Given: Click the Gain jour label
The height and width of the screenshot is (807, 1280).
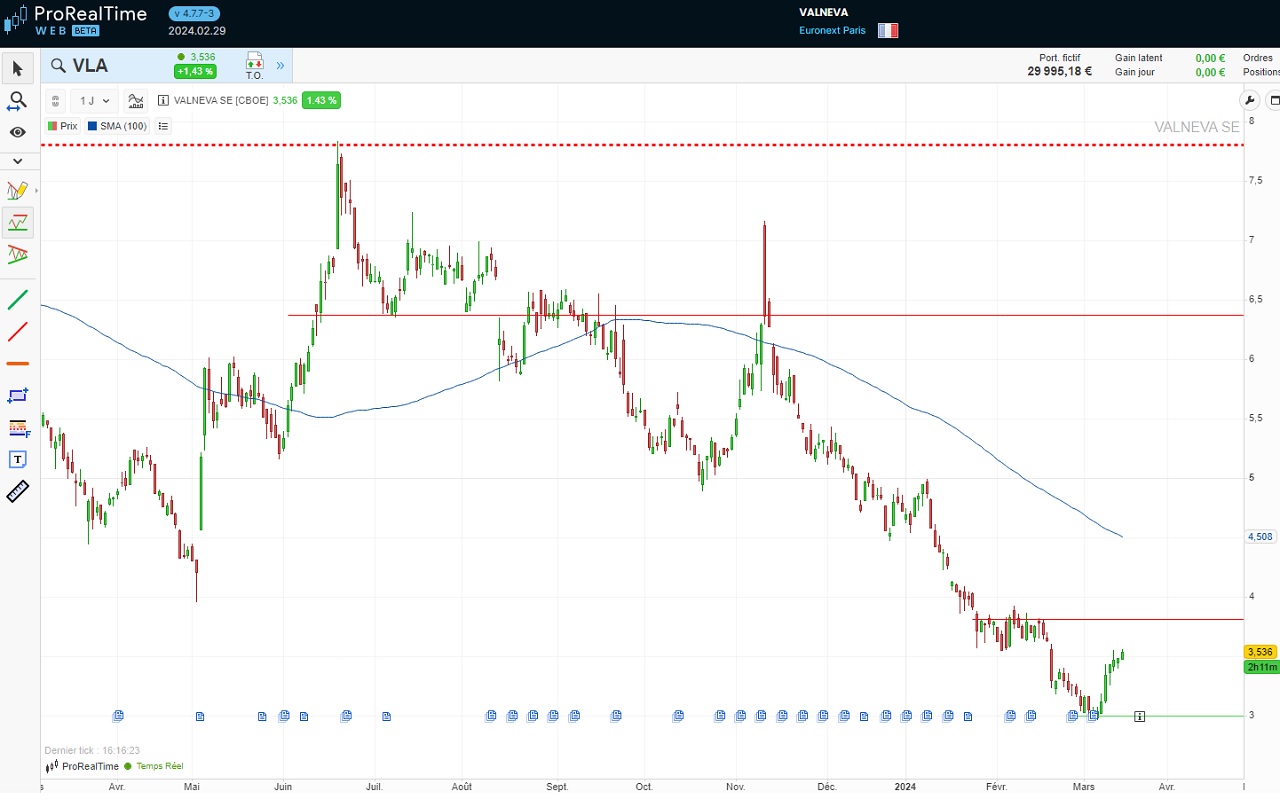Looking at the screenshot, I should click(x=1135, y=72).
